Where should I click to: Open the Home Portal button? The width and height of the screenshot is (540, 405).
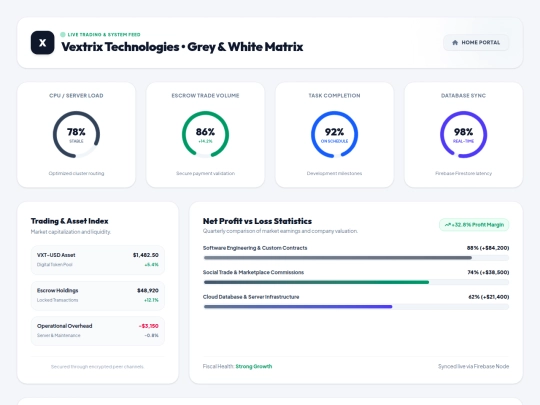tap(476, 42)
